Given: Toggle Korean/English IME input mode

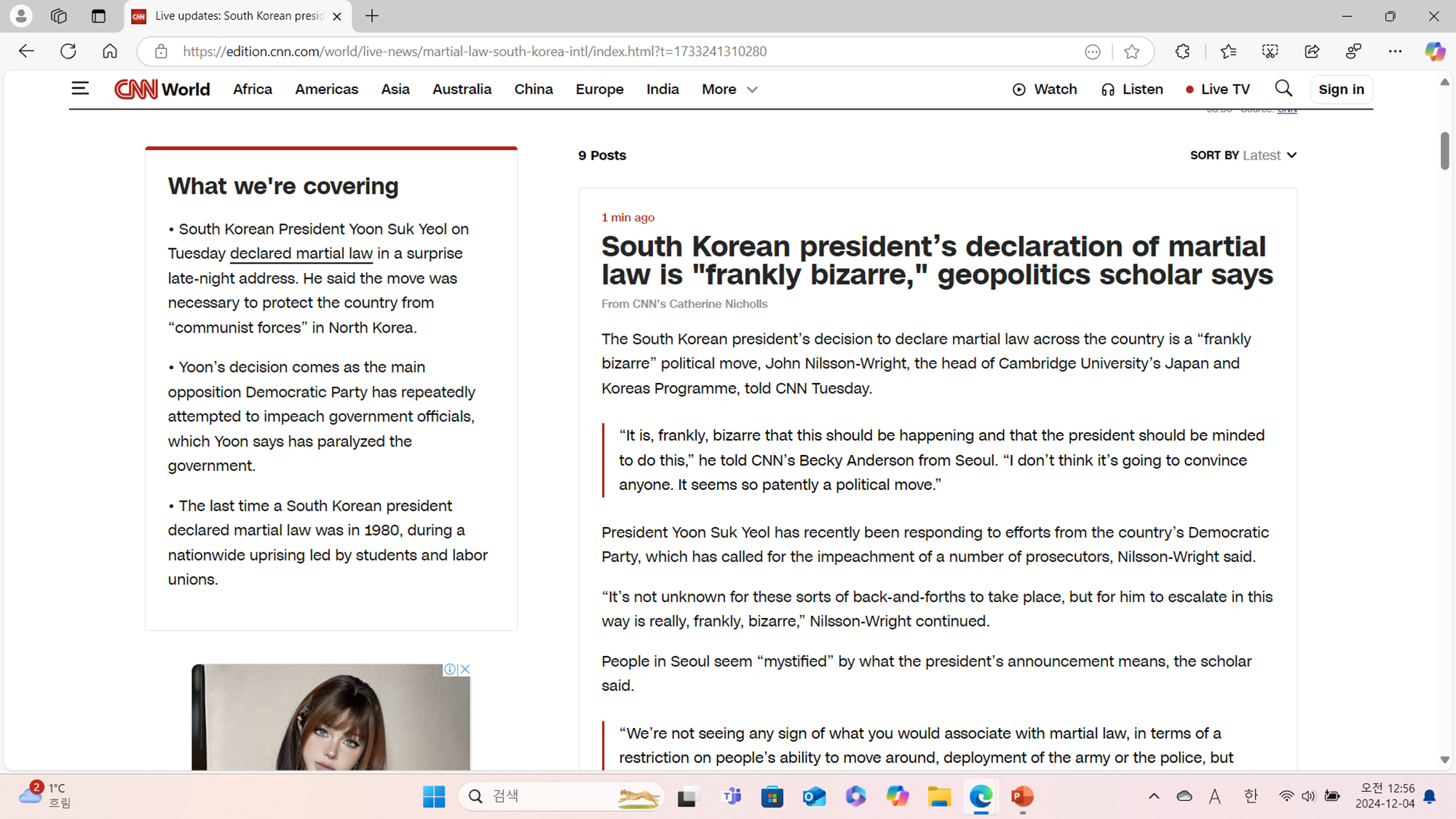Looking at the screenshot, I should click(x=1251, y=796).
